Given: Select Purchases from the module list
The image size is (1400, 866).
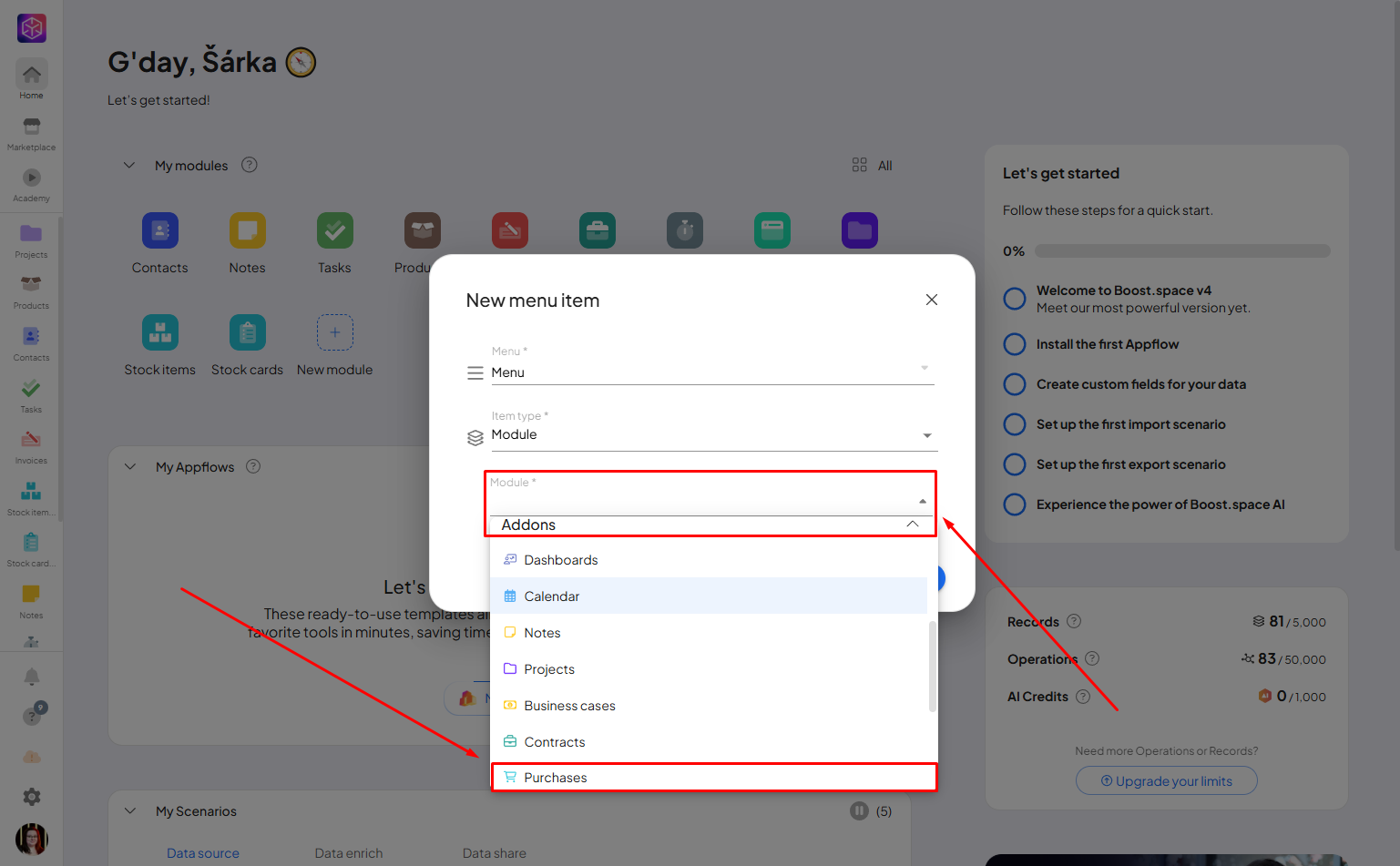Looking at the screenshot, I should click(x=556, y=778).
